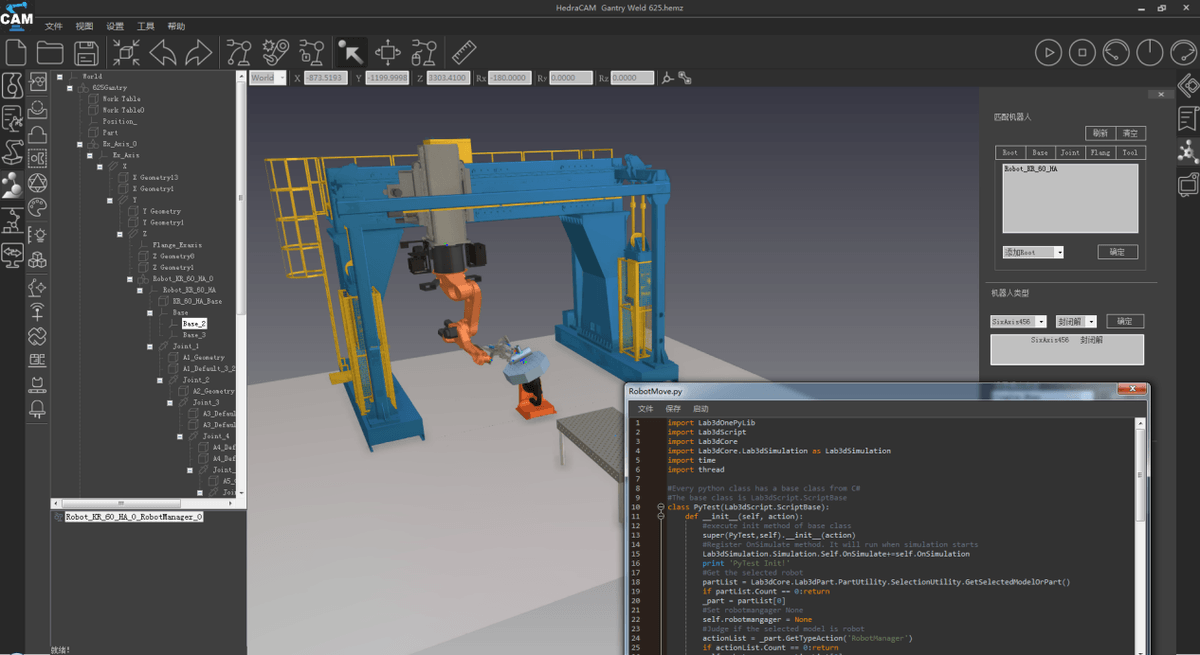Collapse the 625Gantry tree node
This screenshot has width=1200, height=655.
click(70, 87)
